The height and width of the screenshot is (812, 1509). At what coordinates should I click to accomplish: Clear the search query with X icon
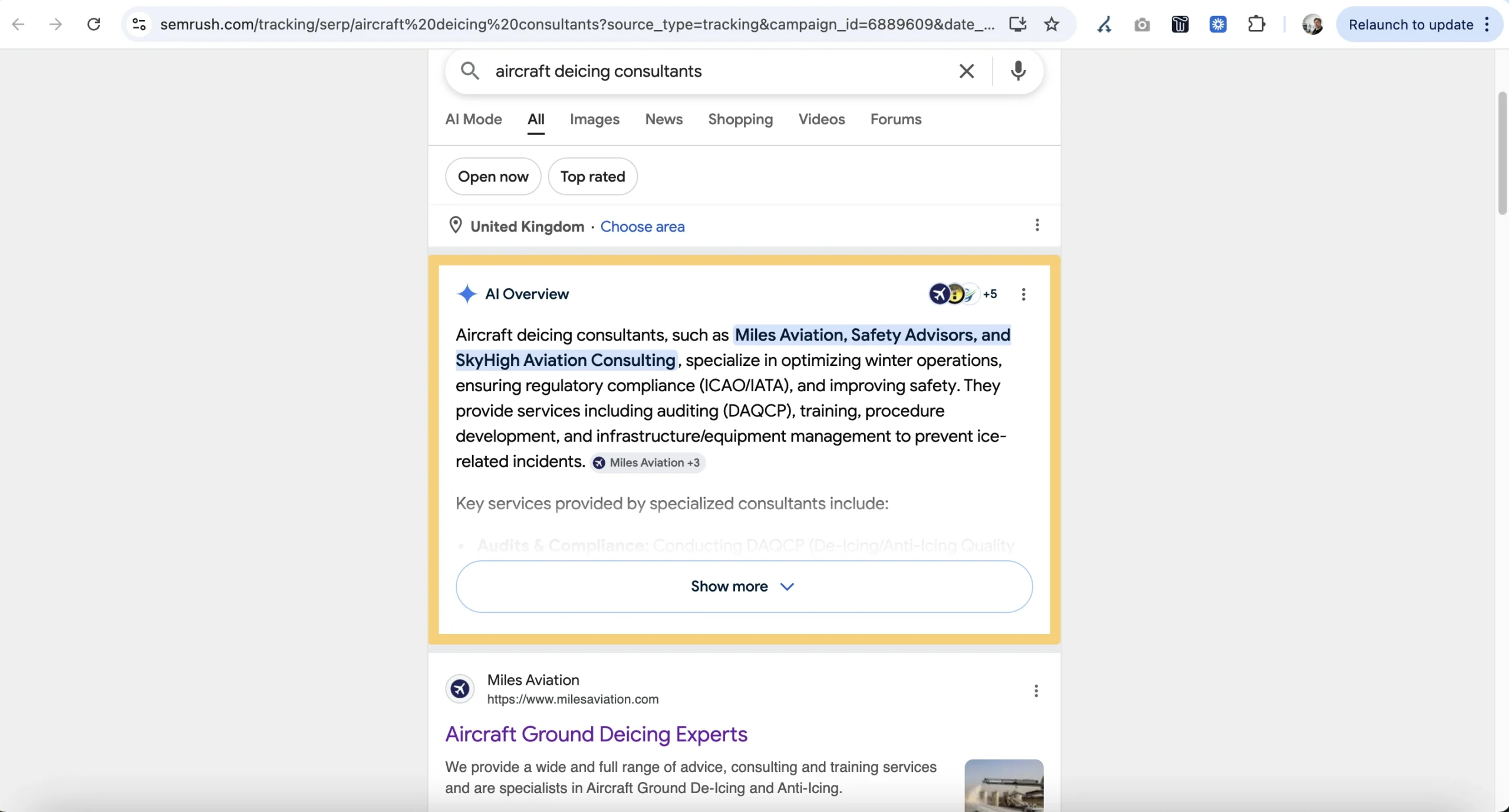[967, 71]
